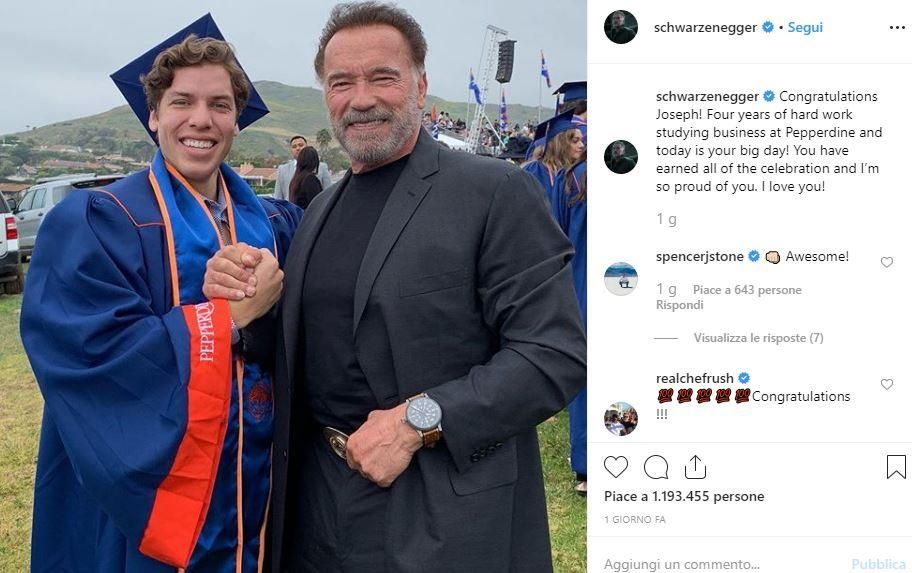This screenshot has height=573, width=912.
Task: Open the profile picture beside the caption
Action: pyautogui.click(x=621, y=157)
